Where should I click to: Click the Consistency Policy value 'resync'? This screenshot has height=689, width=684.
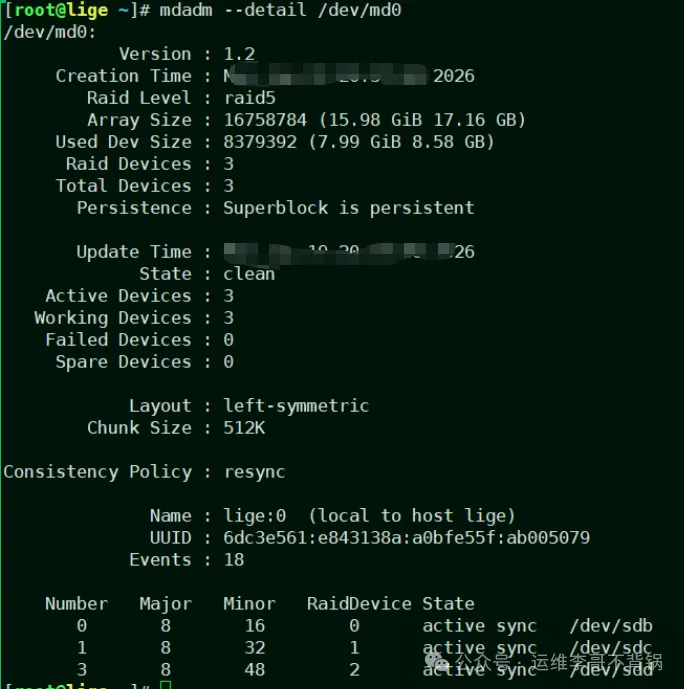click(x=254, y=472)
